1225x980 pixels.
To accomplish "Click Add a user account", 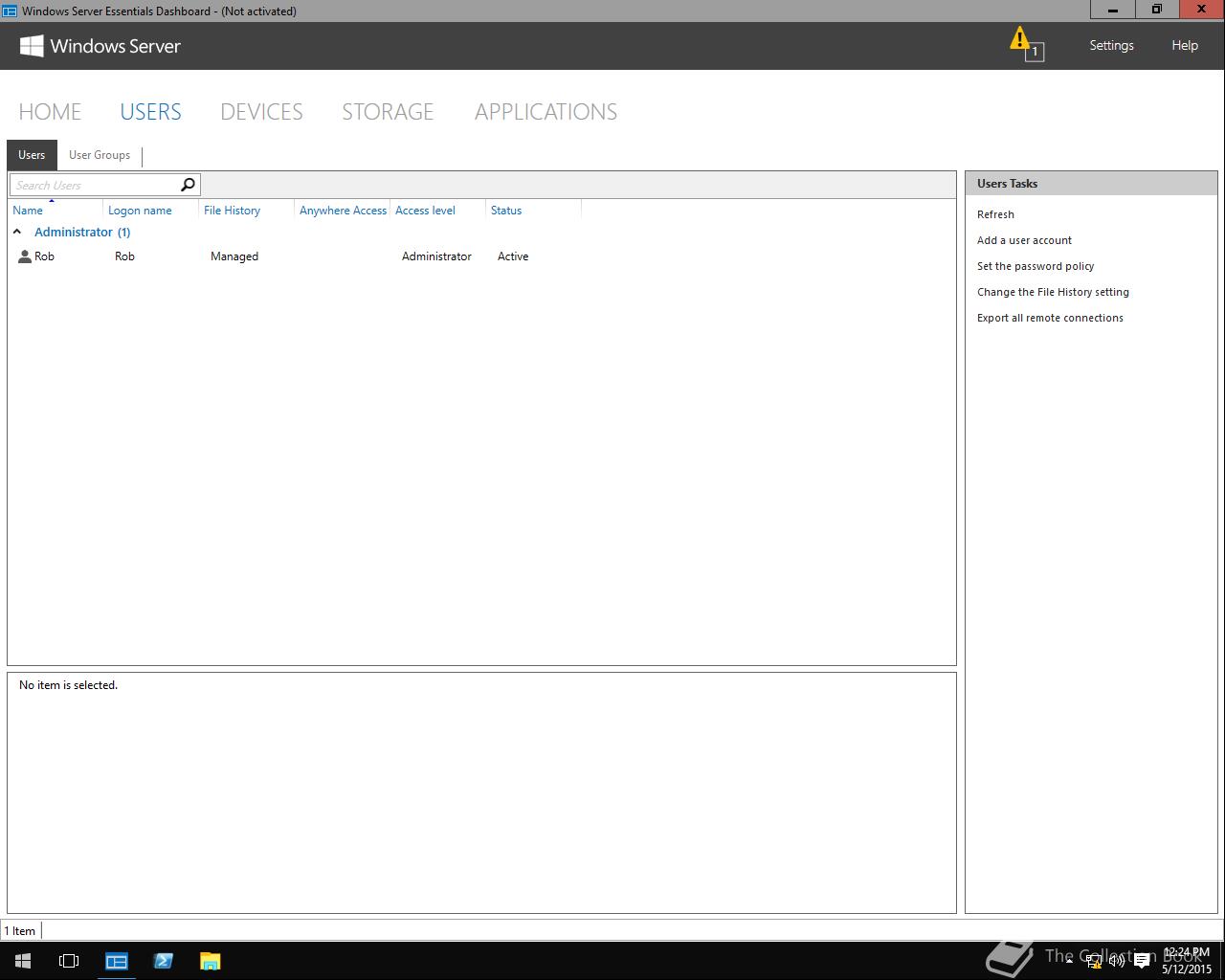I will pos(1024,240).
